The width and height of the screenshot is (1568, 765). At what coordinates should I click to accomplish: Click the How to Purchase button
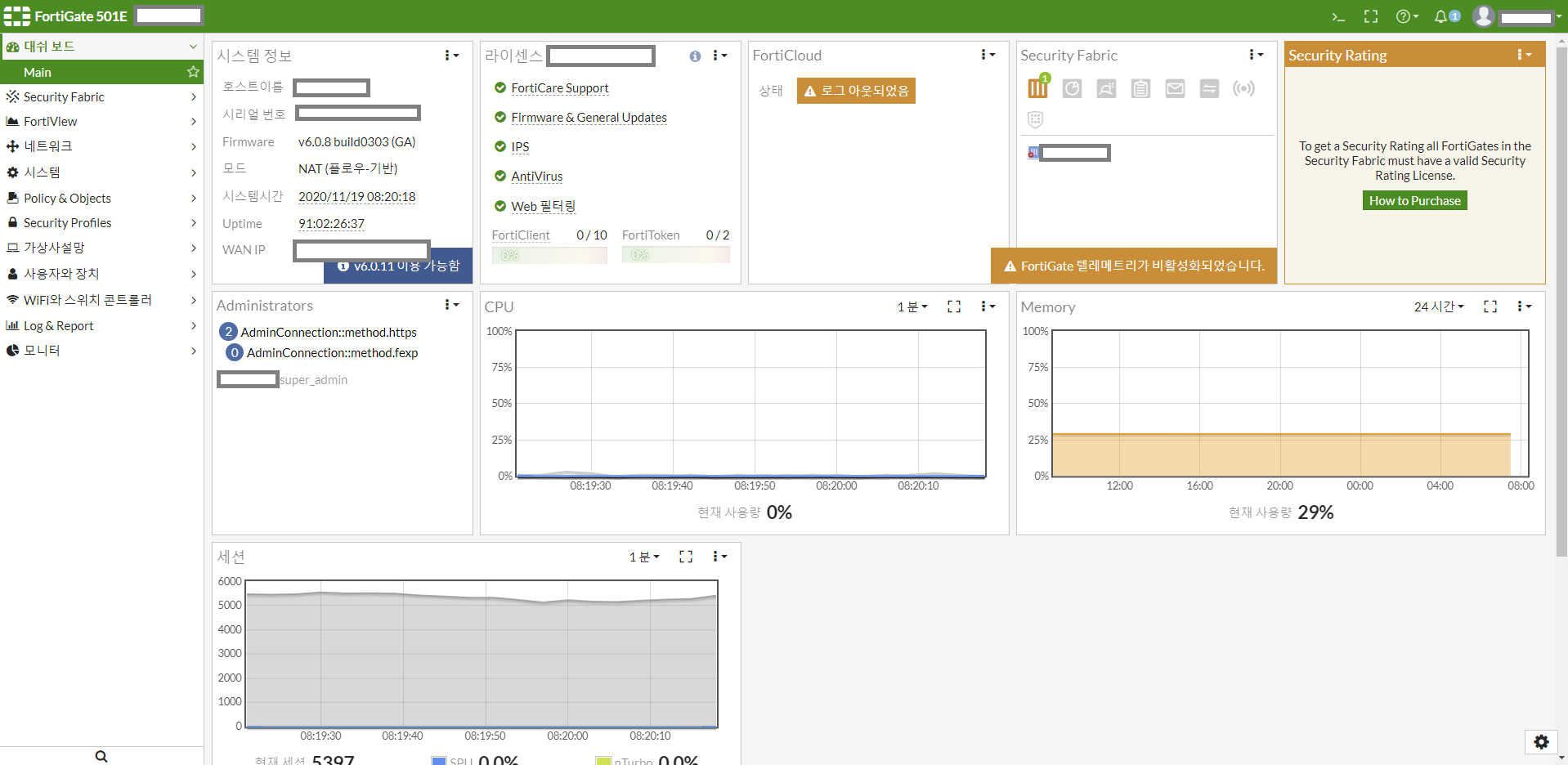coord(1414,201)
